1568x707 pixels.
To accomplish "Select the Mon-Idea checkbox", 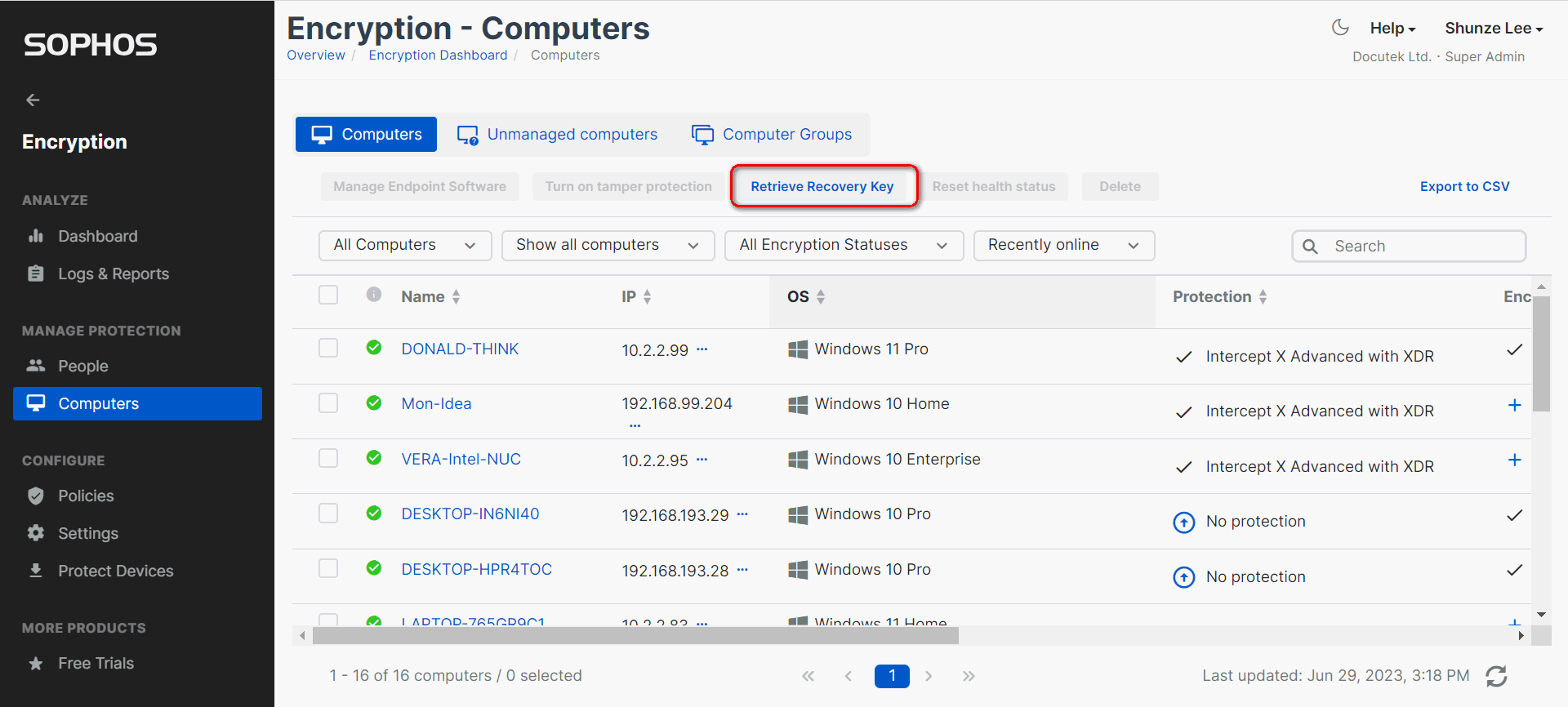I will click(328, 402).
